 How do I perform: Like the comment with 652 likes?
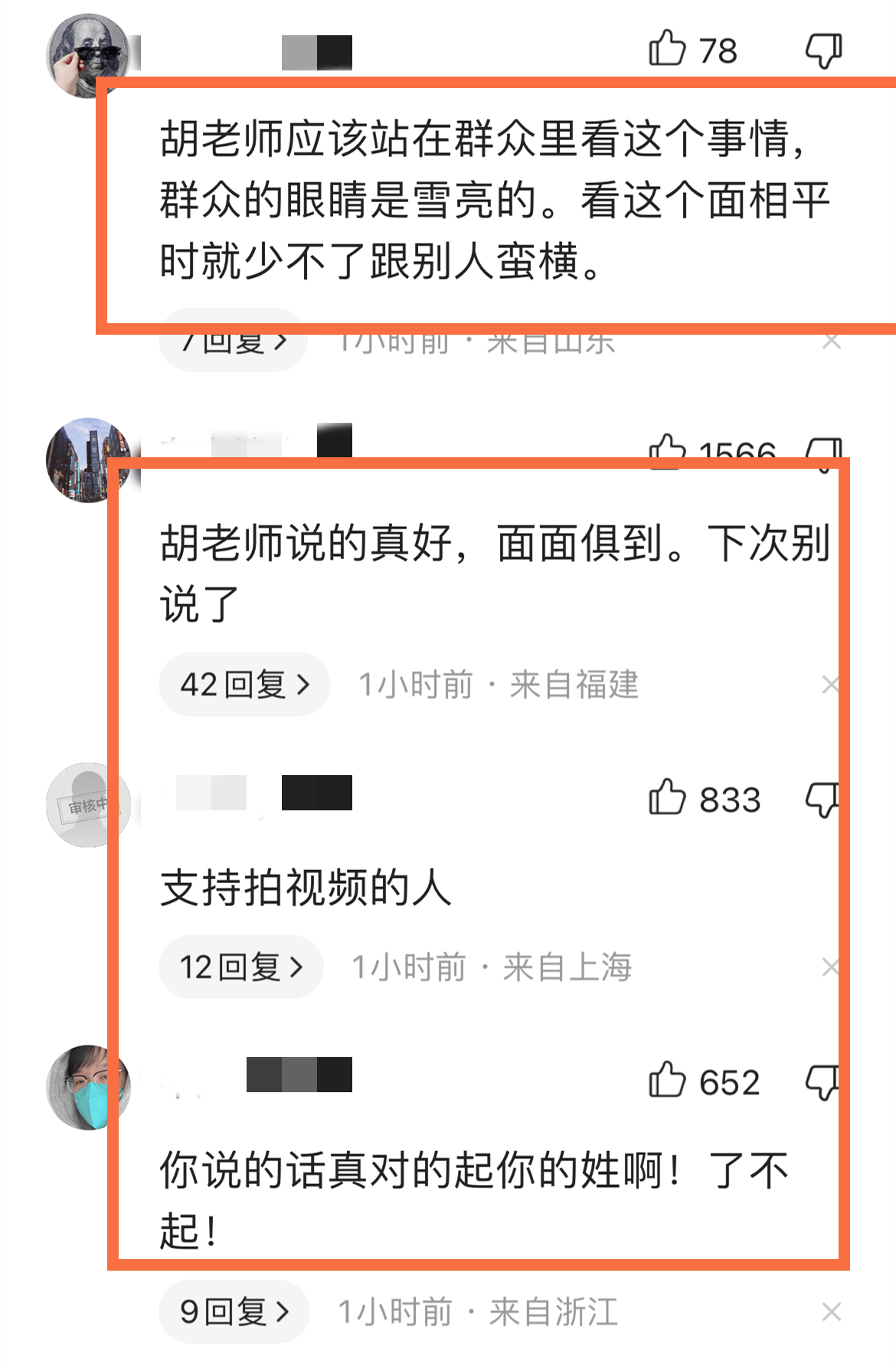pos(667,1079)
